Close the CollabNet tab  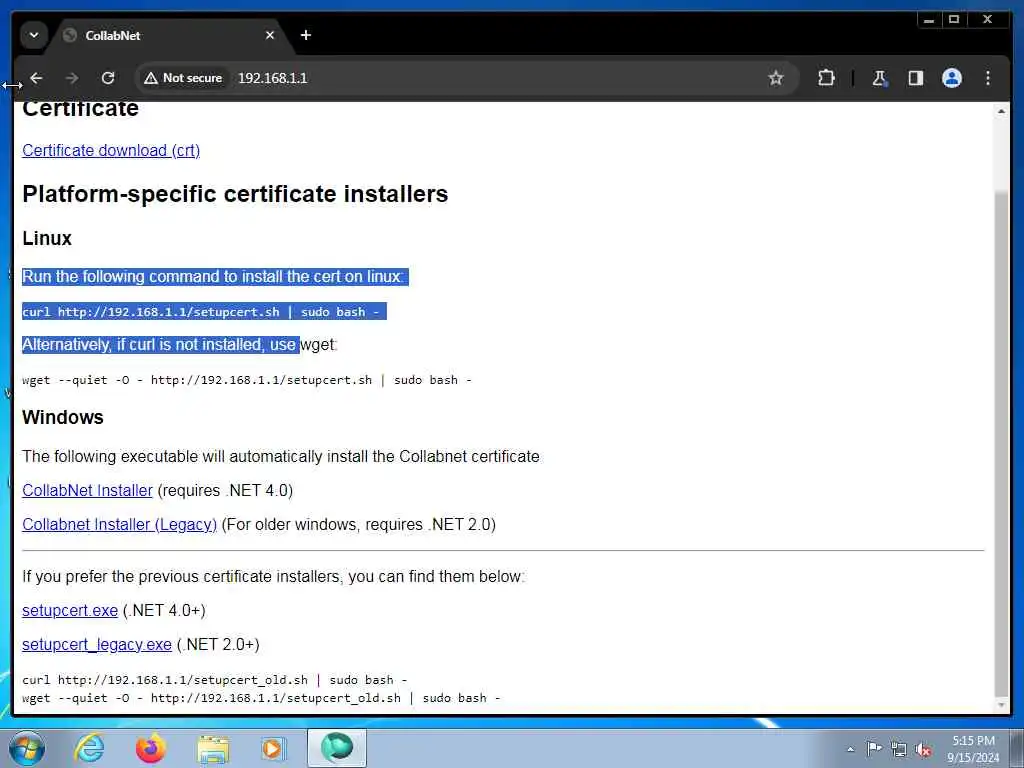270,35
